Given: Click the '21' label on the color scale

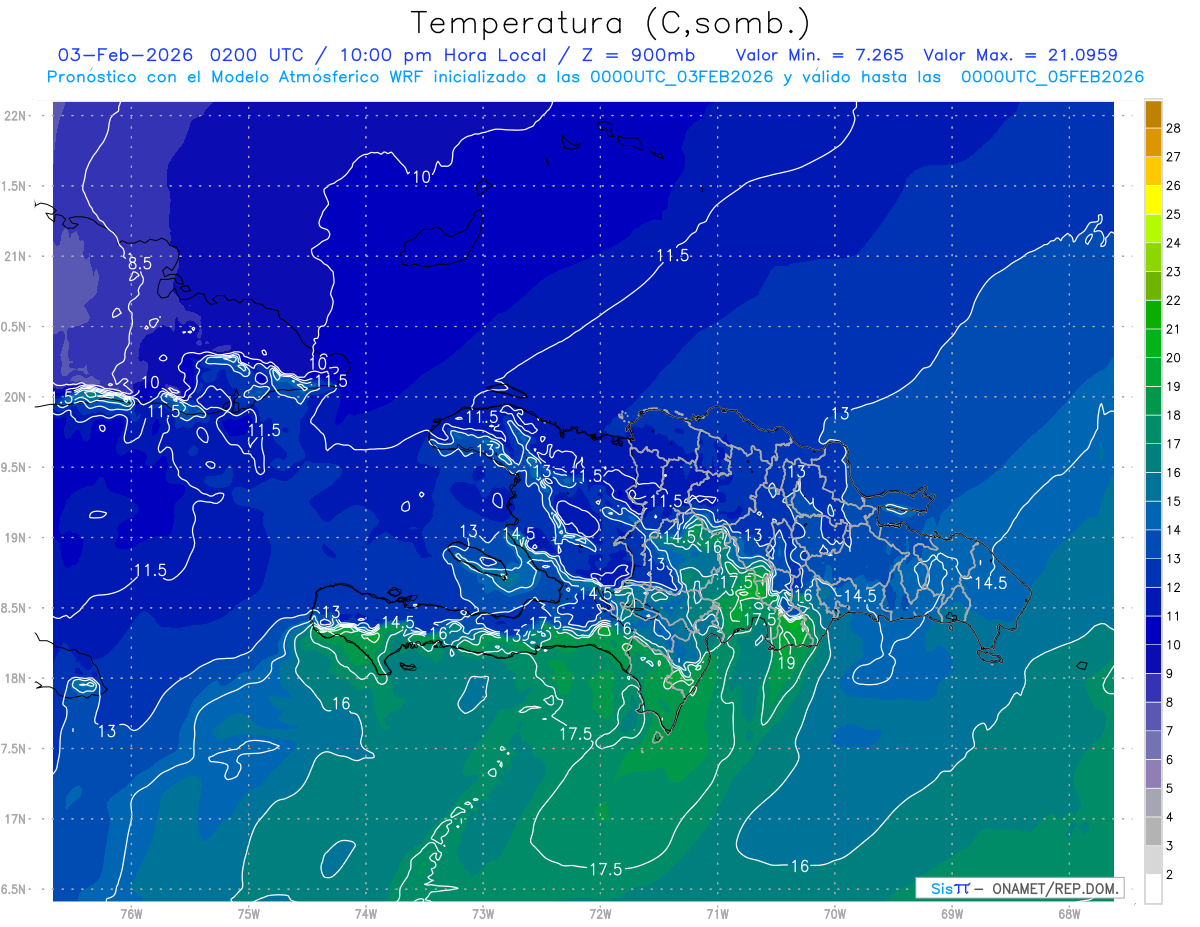Looking at the screenshot, I should pyautogui.click(x=1174, y=329).
